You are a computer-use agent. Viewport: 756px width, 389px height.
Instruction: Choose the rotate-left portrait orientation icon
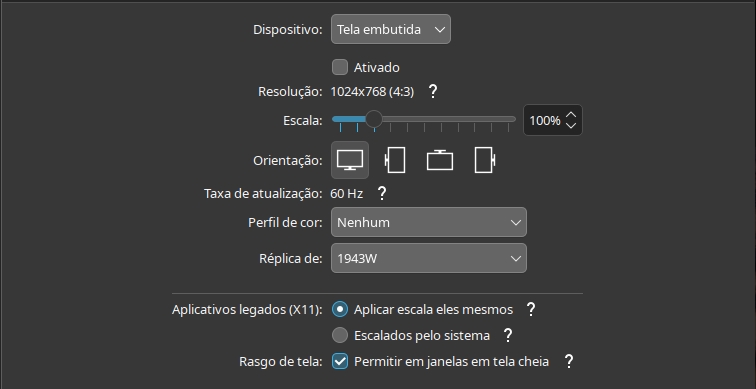[x=395, y=160]
